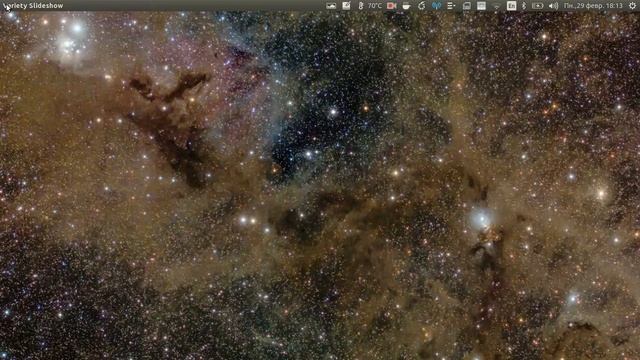Click the sync update circular arrows icon

pos(422,6)
